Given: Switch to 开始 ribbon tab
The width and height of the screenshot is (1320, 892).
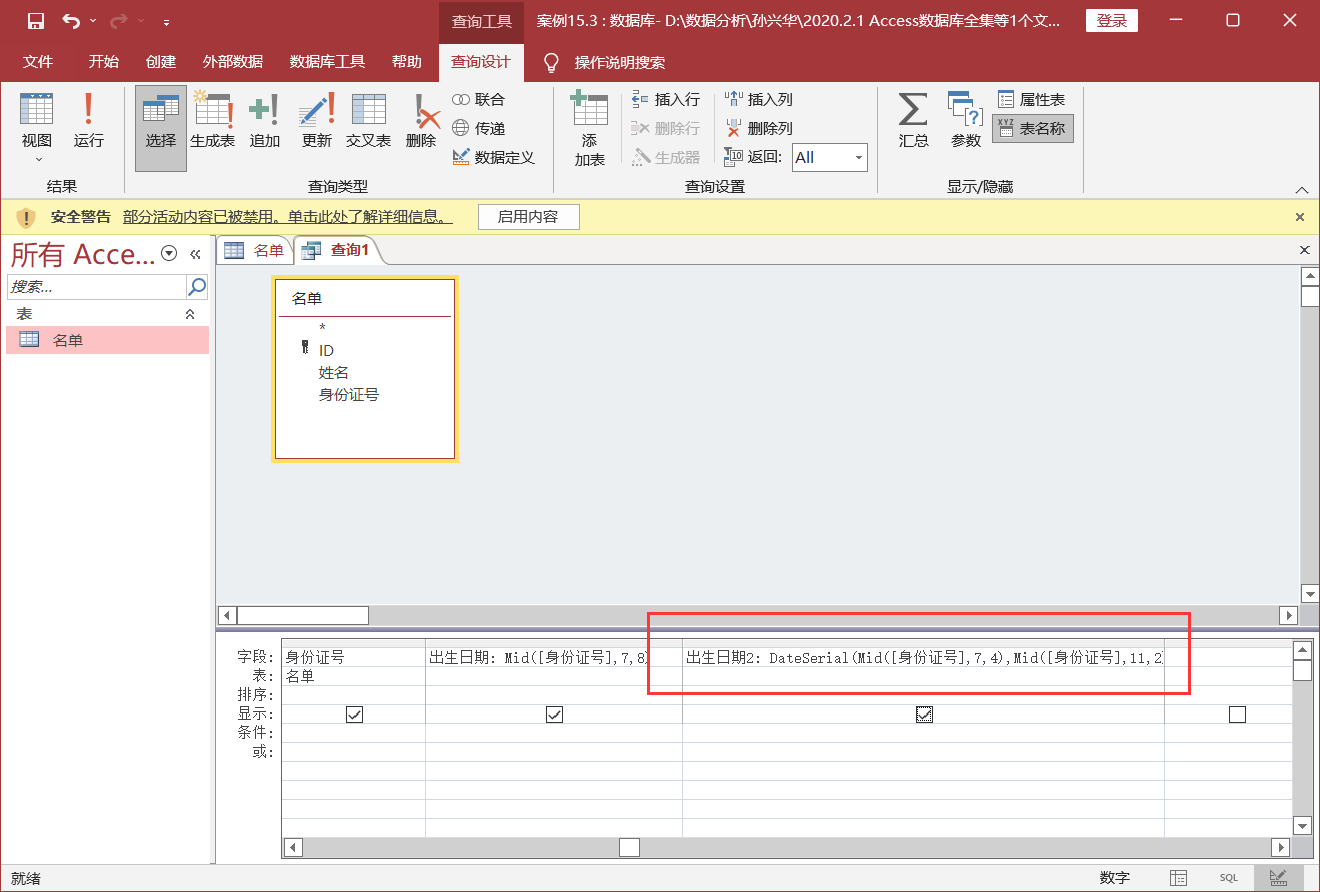Looking at the screenshot, I should click(x=103, y=61).
